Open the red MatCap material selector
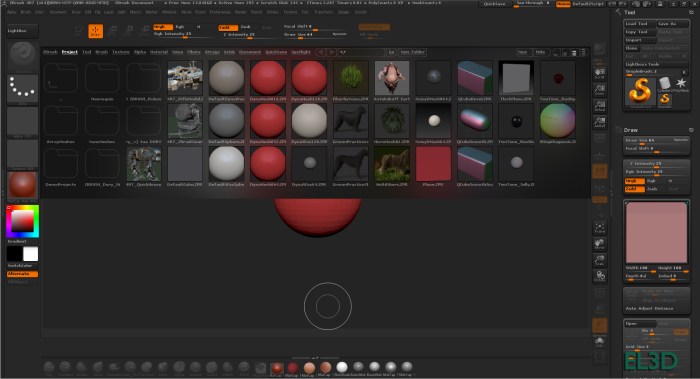Screen dimensions: 700x379 point(22,186)
